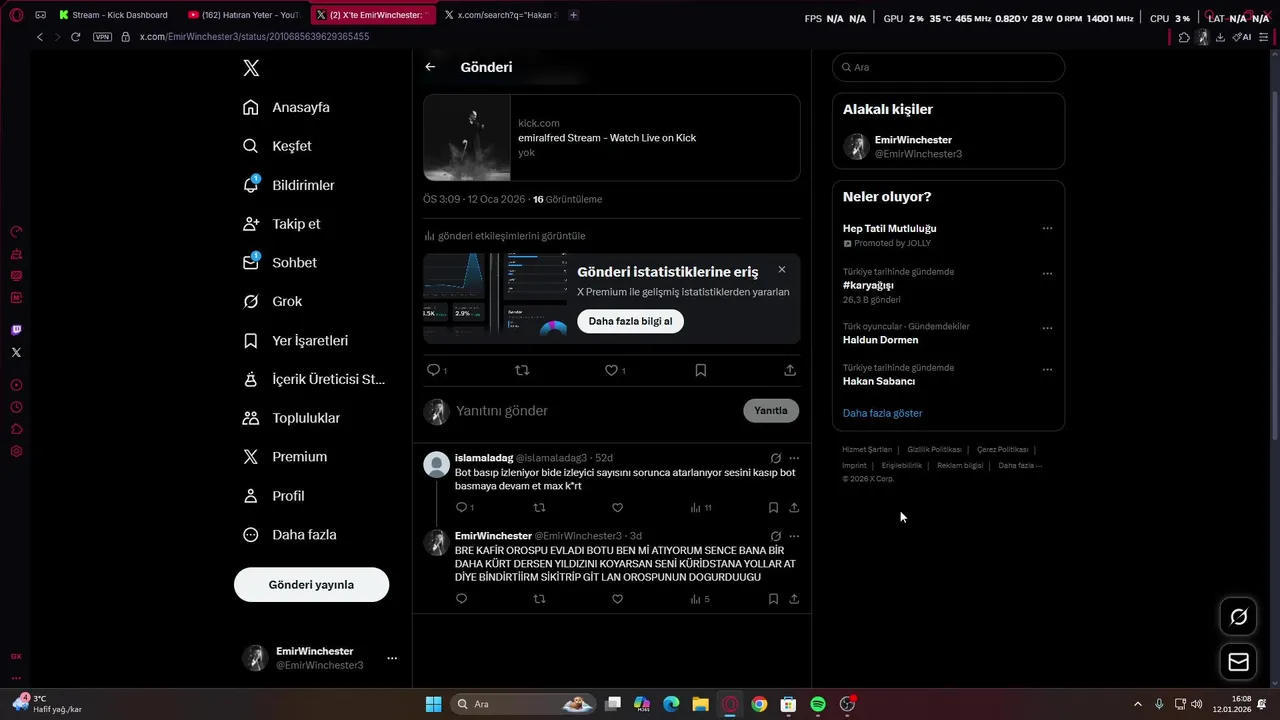This screenshot has width=1280, height=720.
Task: Click the Yanıtla button
Action: point(771,410)
